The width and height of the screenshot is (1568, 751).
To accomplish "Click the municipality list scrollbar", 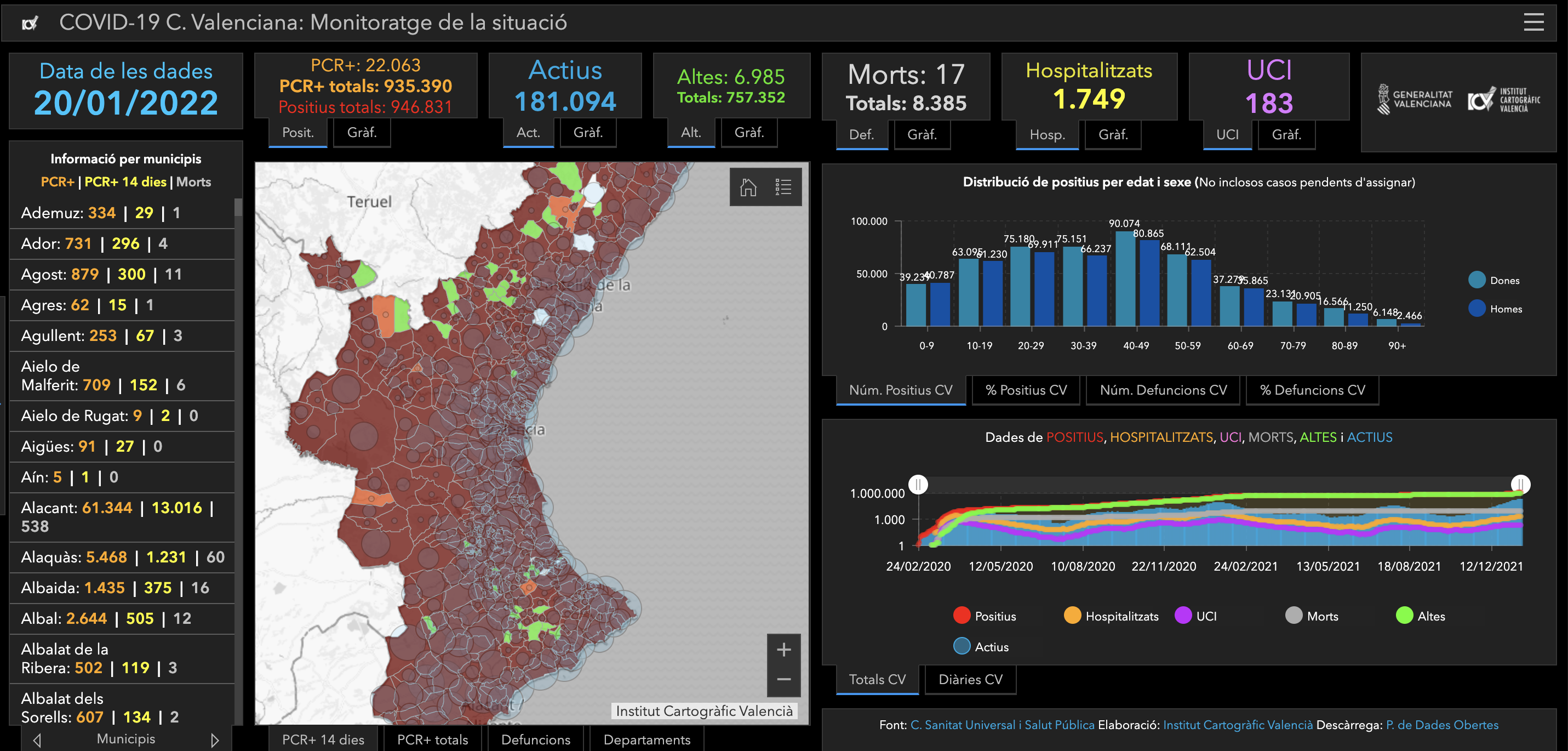I will [x=238, y=208].
